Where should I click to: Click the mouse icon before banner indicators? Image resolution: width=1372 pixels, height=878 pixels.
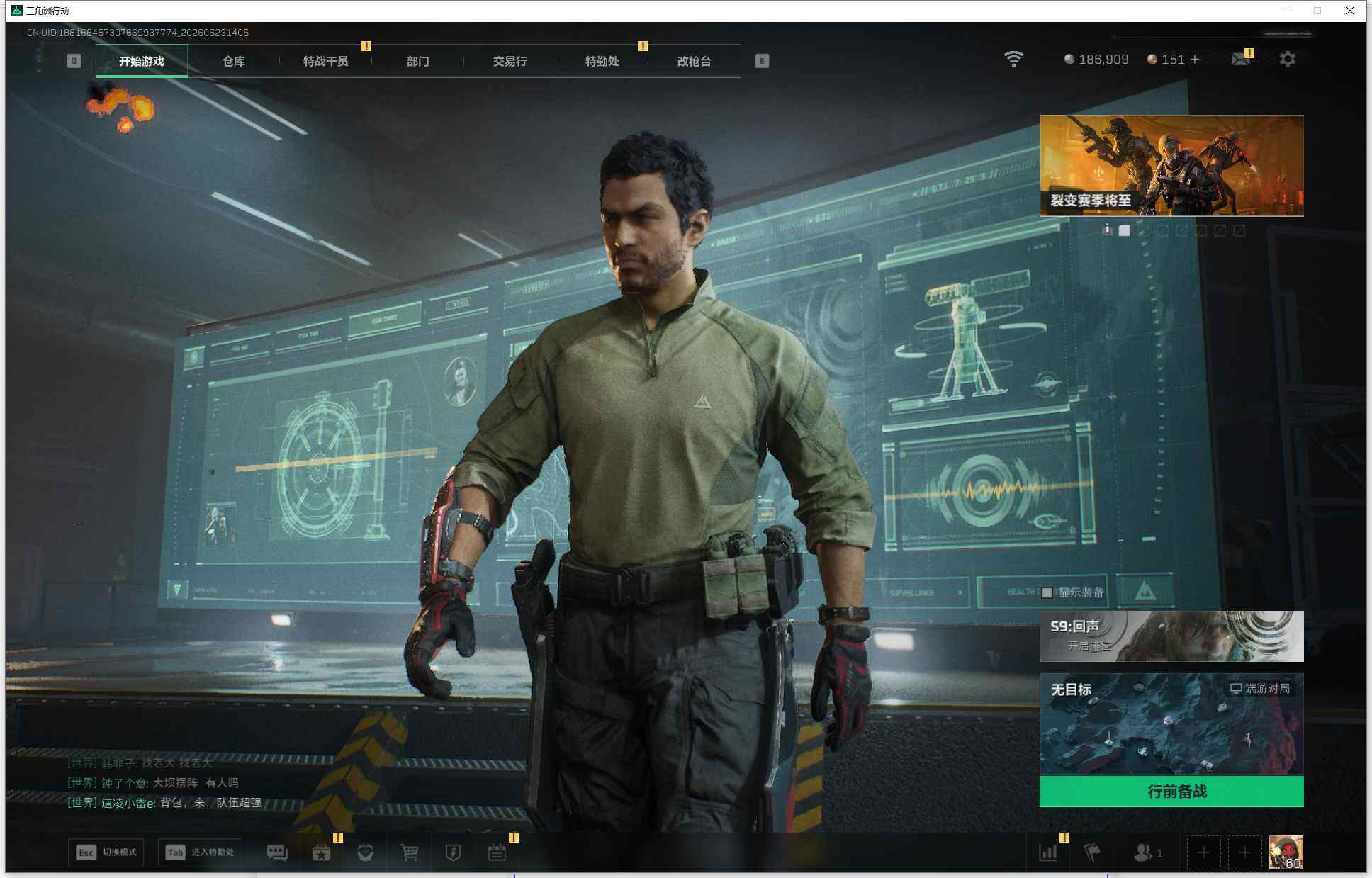(1107, 230)
